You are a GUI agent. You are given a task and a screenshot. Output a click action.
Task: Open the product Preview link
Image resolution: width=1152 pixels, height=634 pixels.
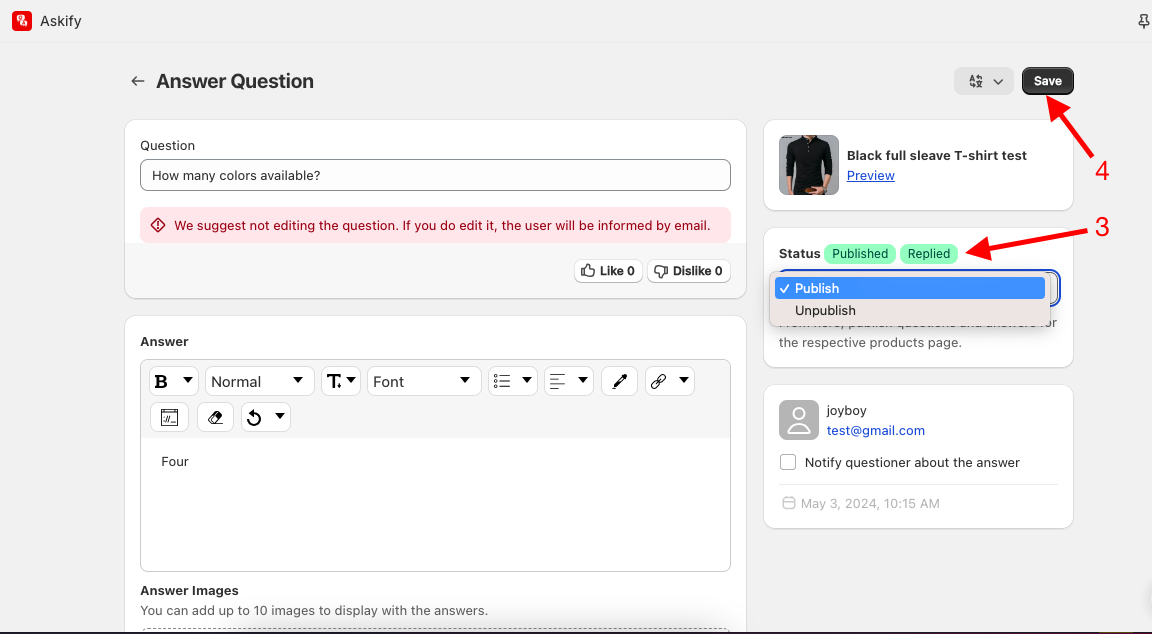point(871,176)
